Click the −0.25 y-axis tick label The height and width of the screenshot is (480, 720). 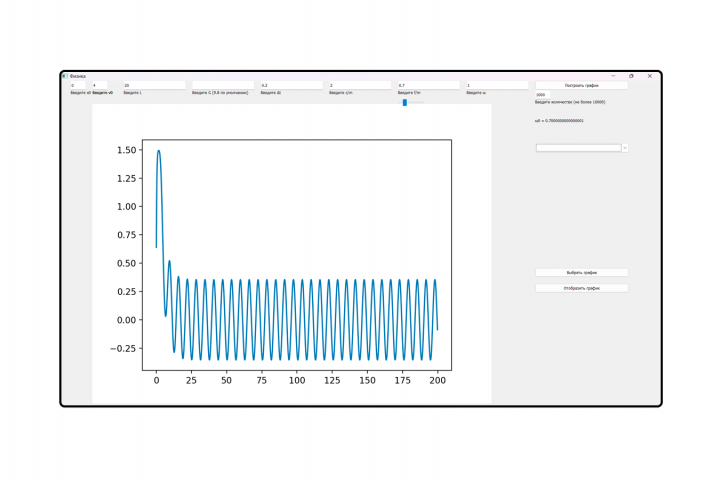(123, 349)
